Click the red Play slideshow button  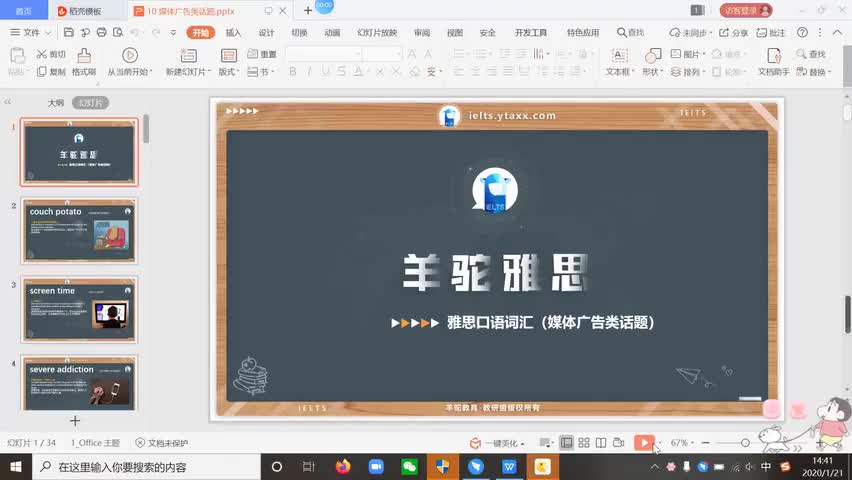[x=644, y=442]
